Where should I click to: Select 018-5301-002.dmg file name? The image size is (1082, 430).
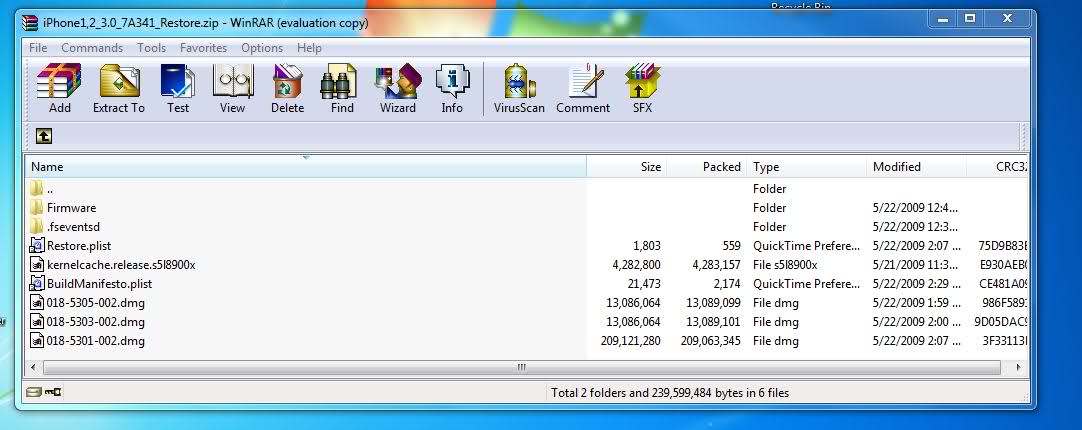[95, 340]
